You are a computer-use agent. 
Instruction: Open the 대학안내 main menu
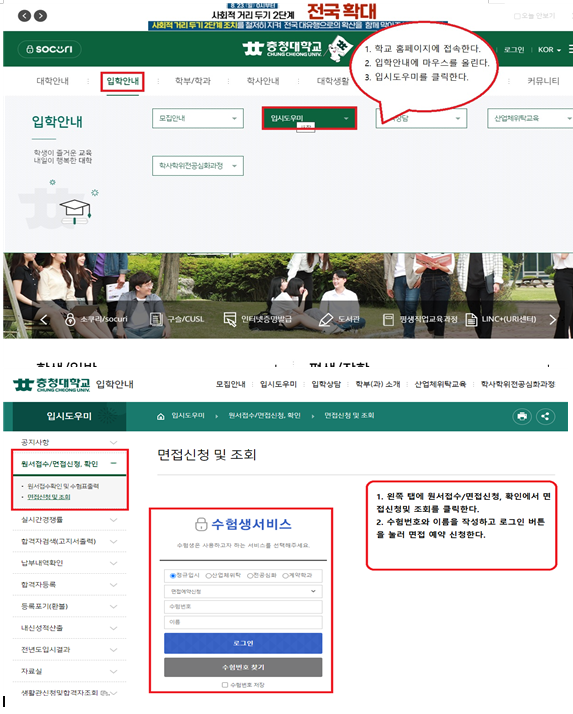[52, 81]
